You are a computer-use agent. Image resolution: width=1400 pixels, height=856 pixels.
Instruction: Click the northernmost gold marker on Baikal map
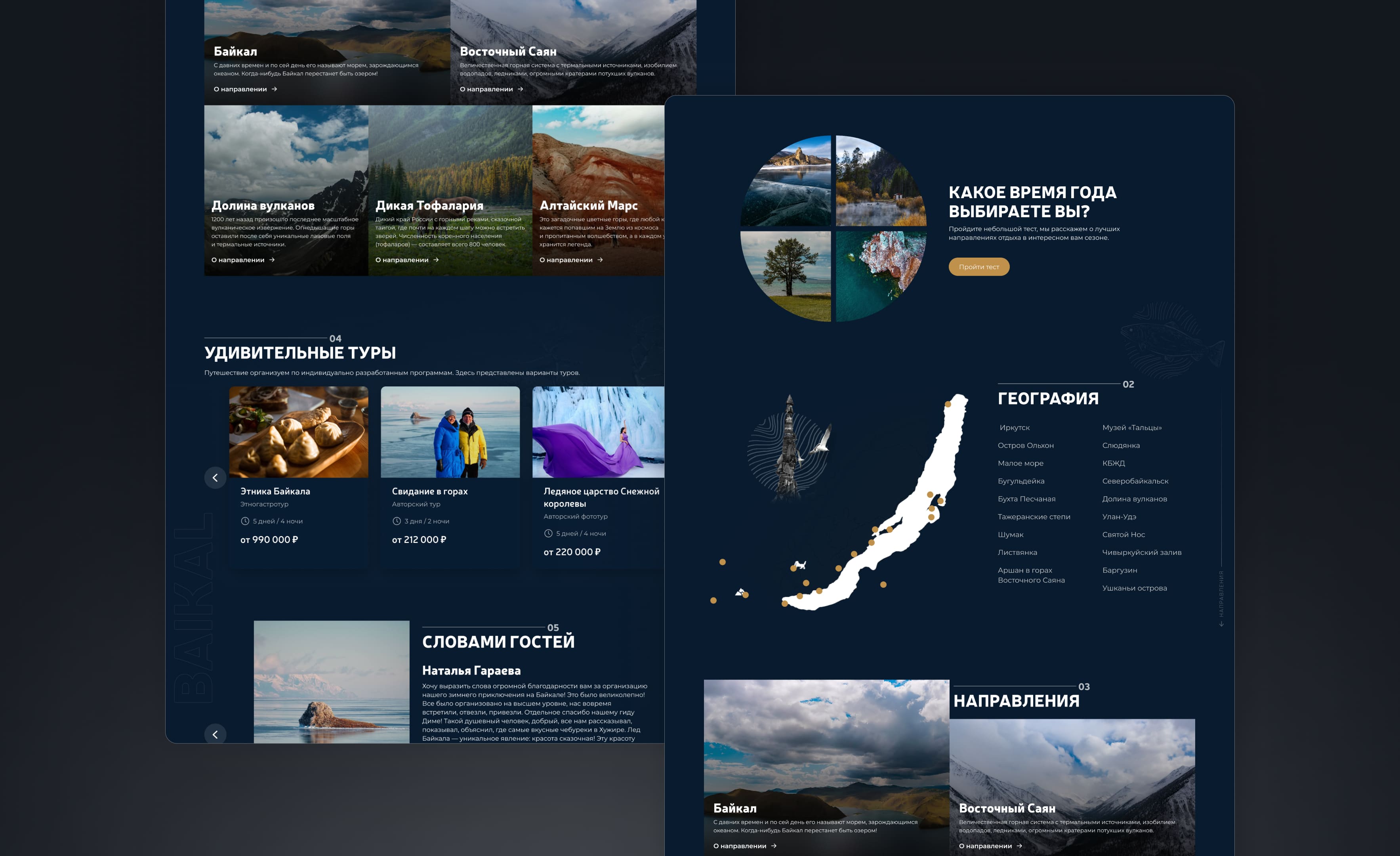[948, 404]
